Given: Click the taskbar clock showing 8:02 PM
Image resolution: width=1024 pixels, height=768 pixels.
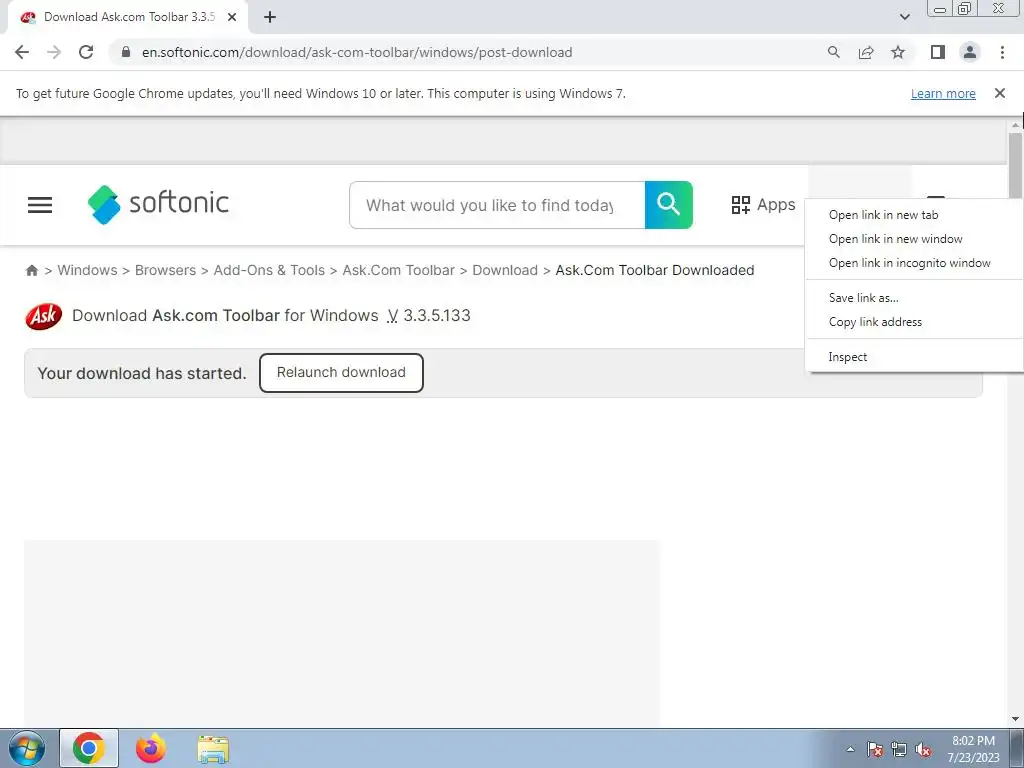Looking at the screenshot, I should coord(973,749).
